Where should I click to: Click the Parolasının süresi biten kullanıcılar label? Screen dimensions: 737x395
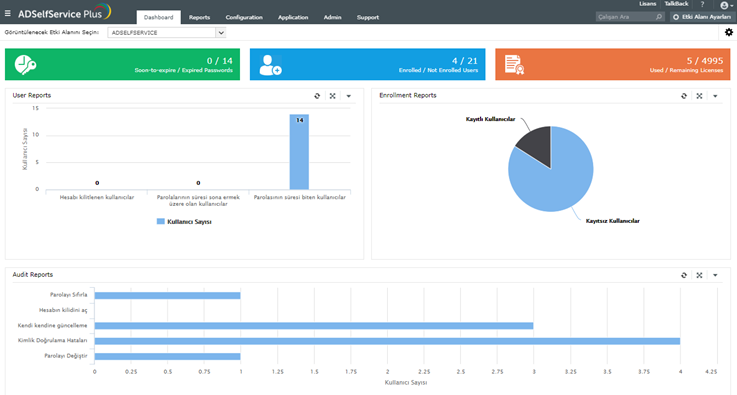click(299, 198)
